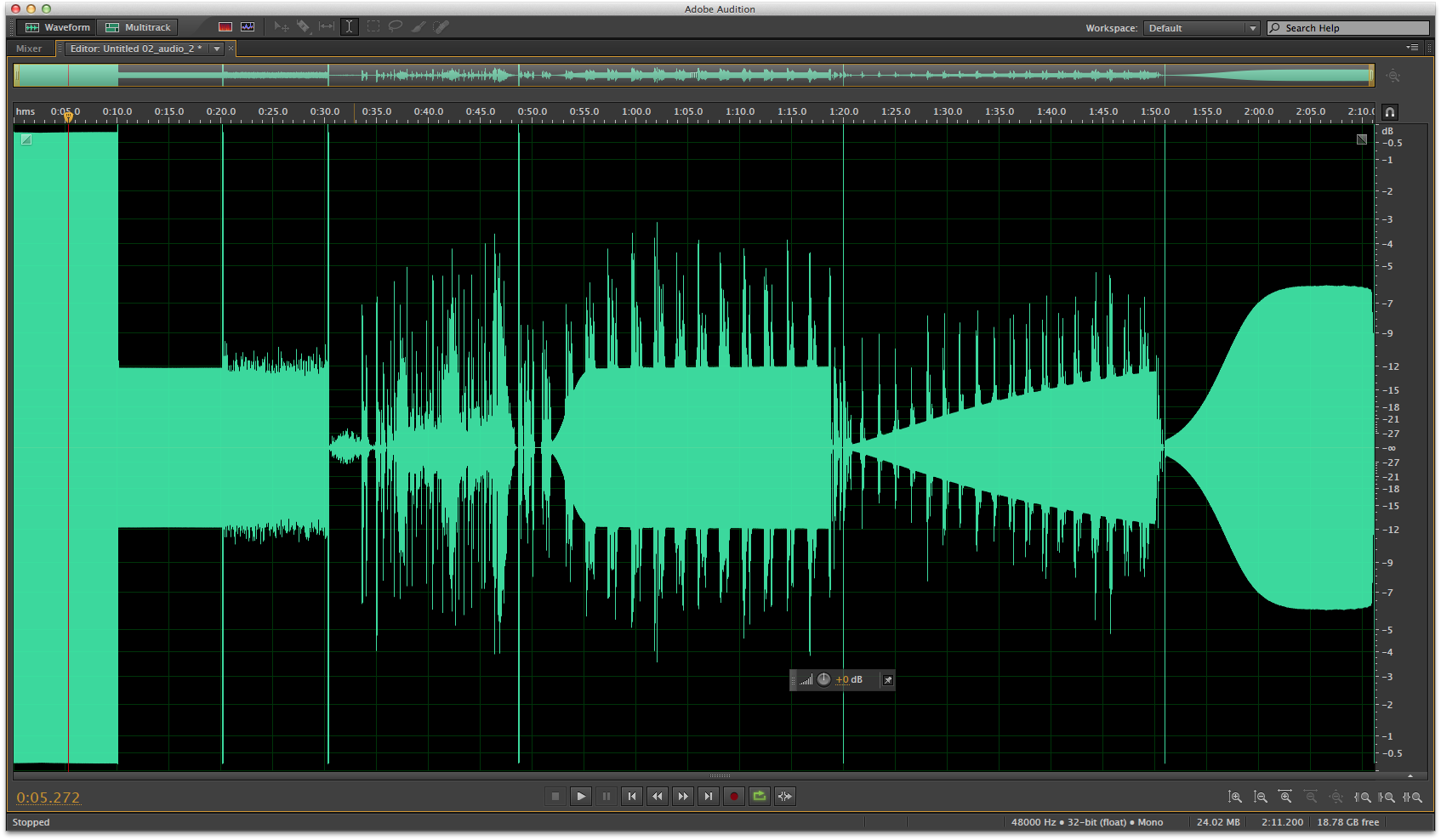This screenshot has height=840, width=1441.
Task: Switch to Waveform view
Action: coord(58,27)
